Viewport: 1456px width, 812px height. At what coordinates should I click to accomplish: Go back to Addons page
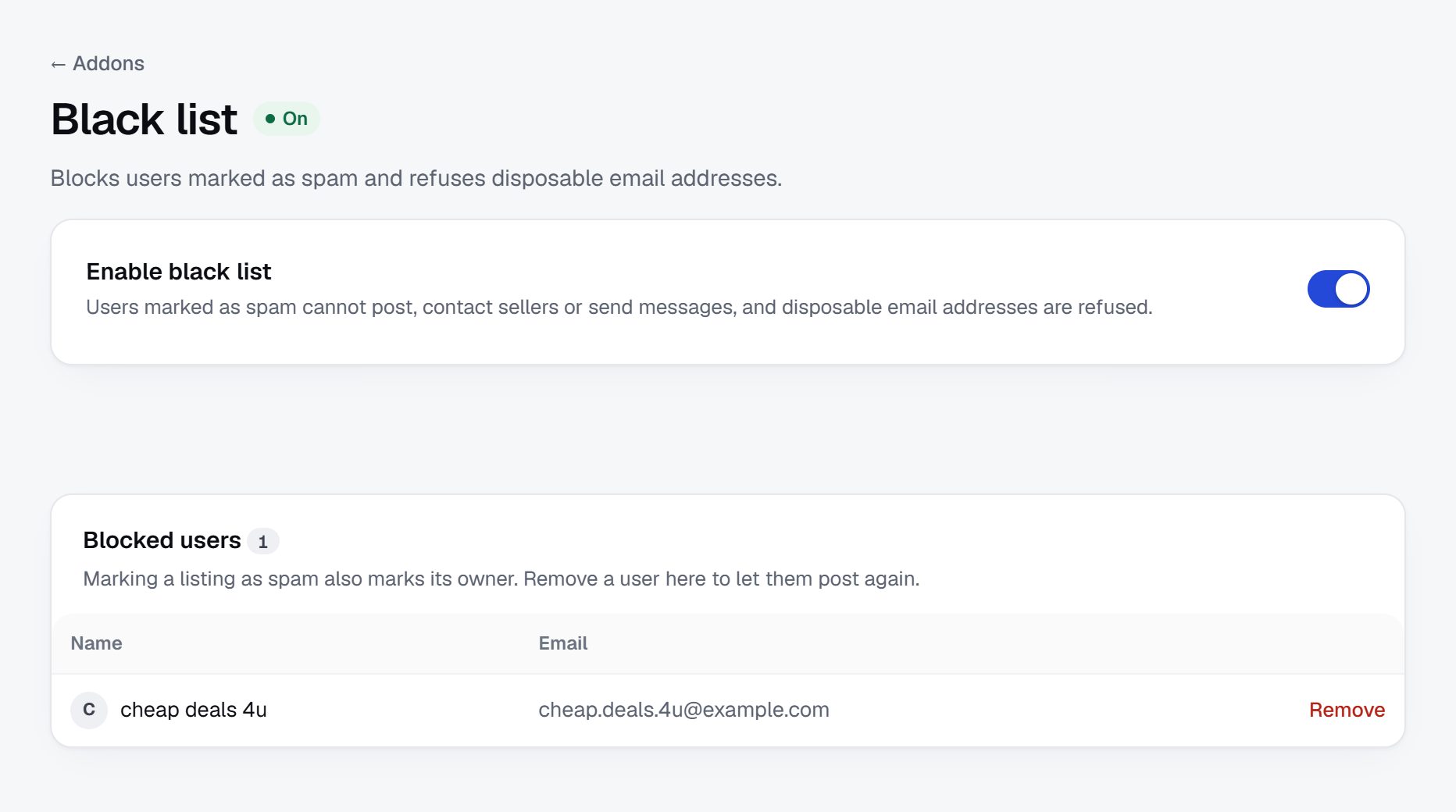tap(98, 63)
